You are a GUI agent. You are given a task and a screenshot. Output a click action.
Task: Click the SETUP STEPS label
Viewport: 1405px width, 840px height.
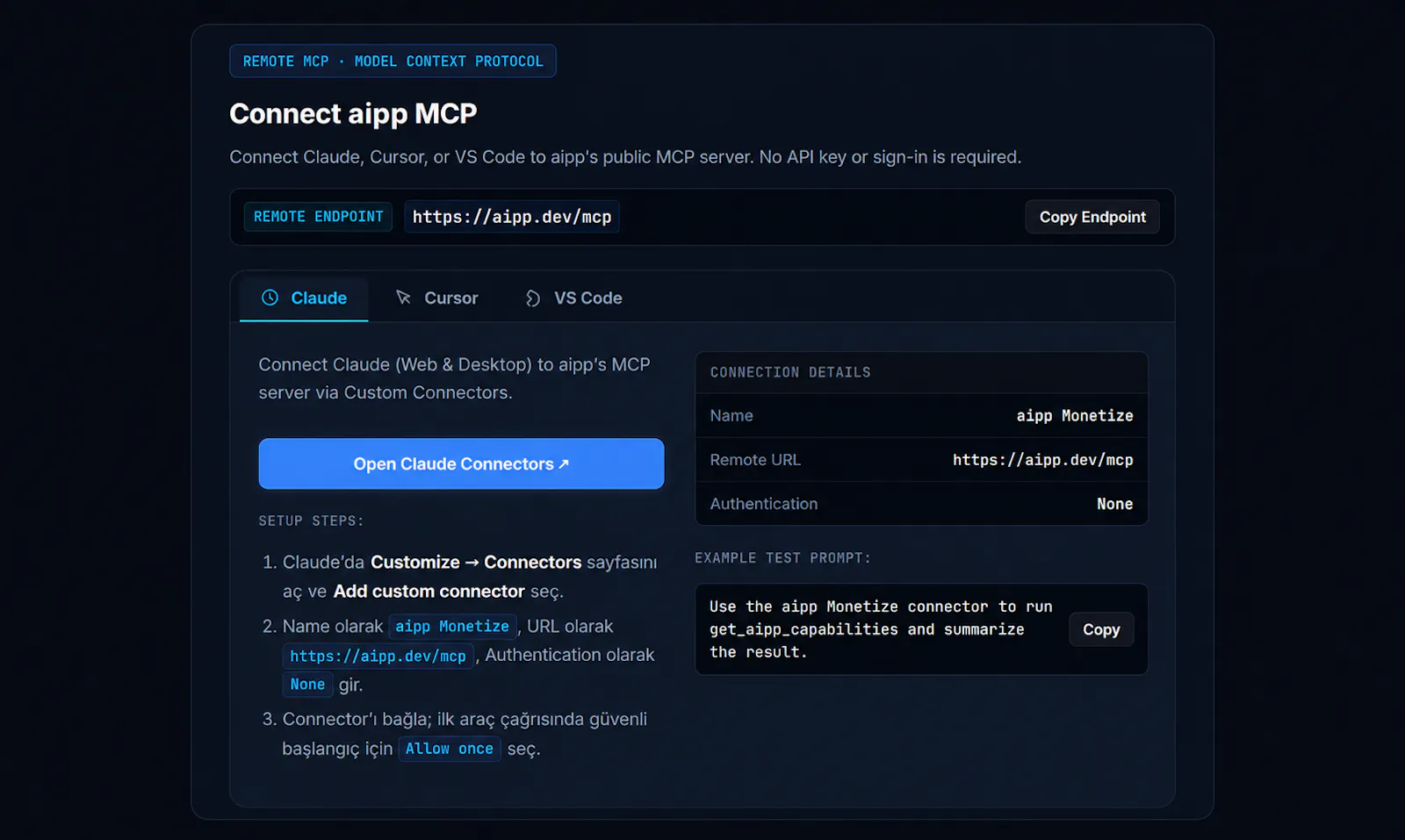coord(311,521)
